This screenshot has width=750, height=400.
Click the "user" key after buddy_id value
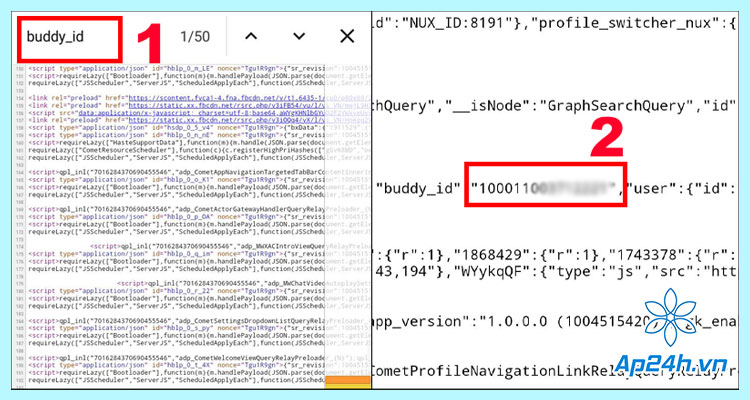coord(653,189)
